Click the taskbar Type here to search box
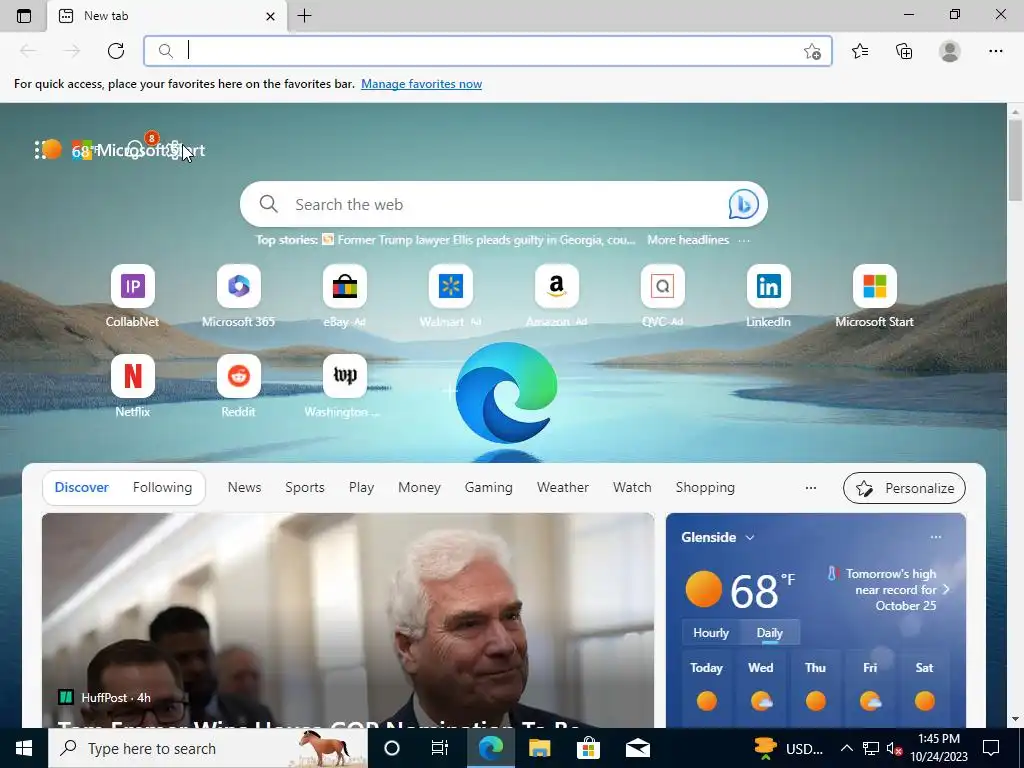 coord(208,748)
